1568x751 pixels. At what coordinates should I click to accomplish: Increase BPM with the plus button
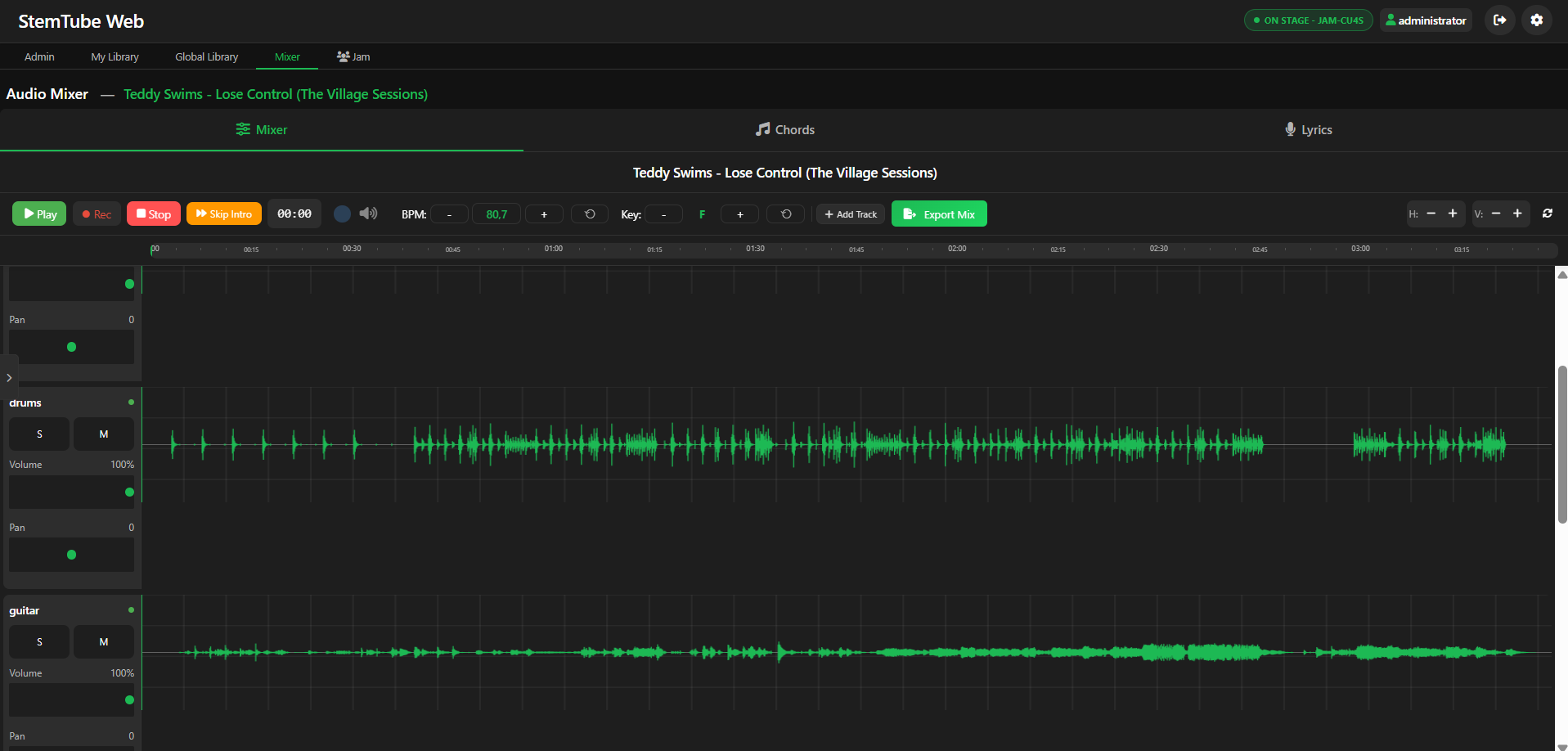pyautogui.click(x=544, y=214)
